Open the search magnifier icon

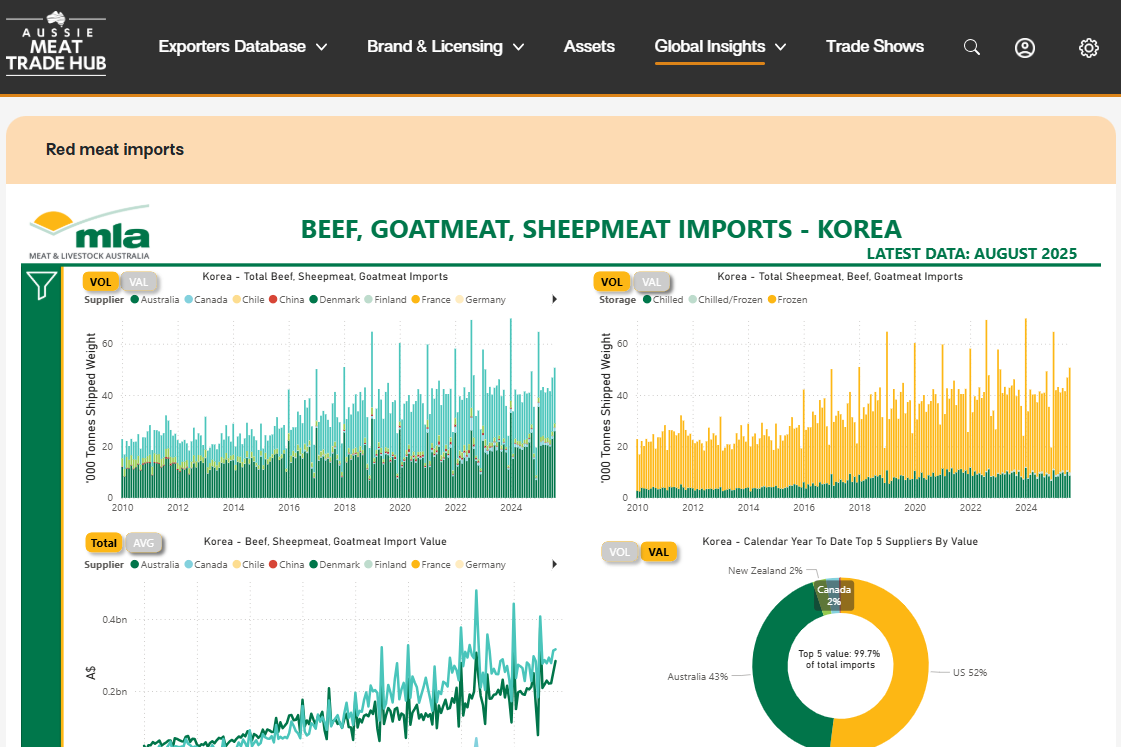971,47
